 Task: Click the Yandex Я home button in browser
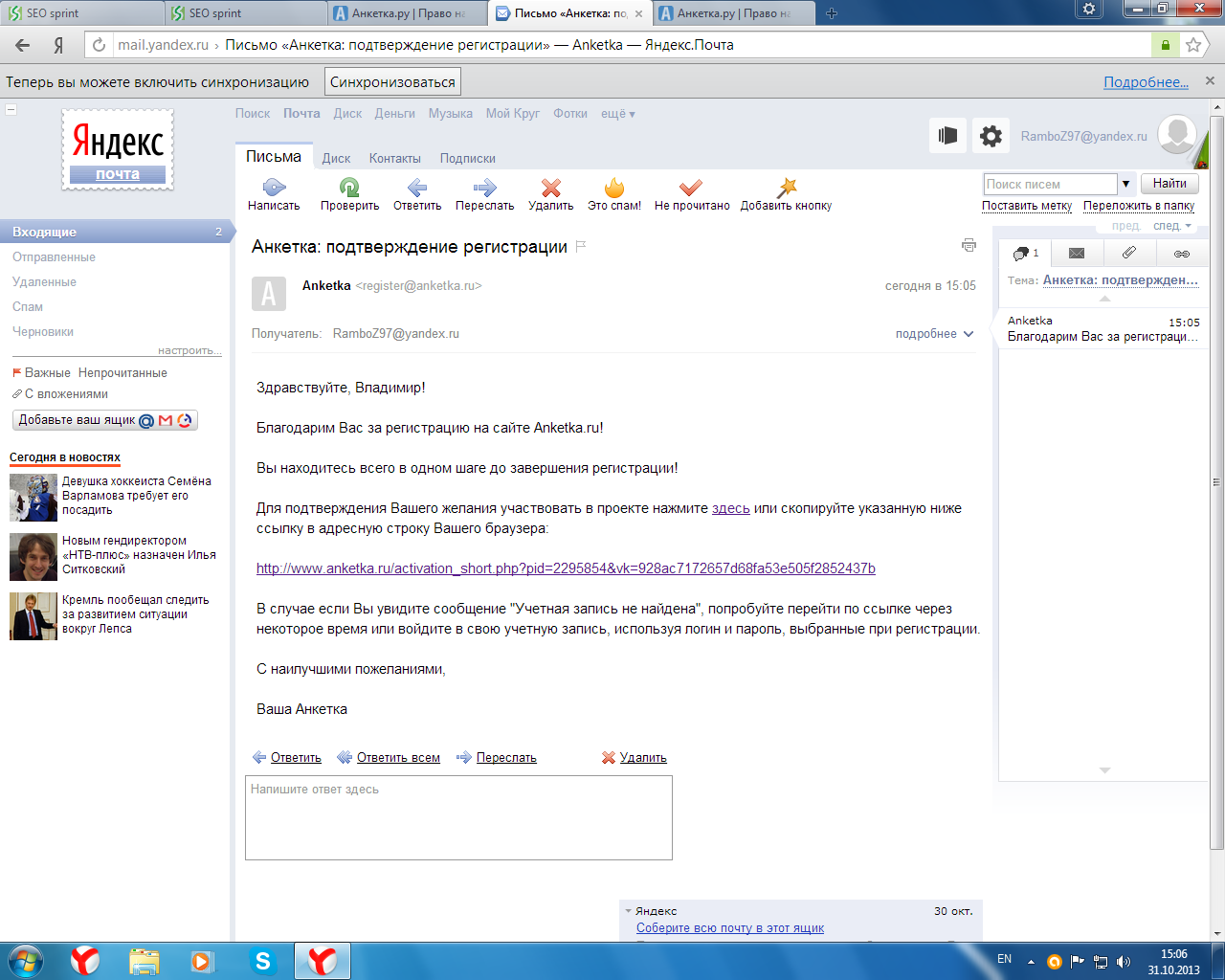58,45
